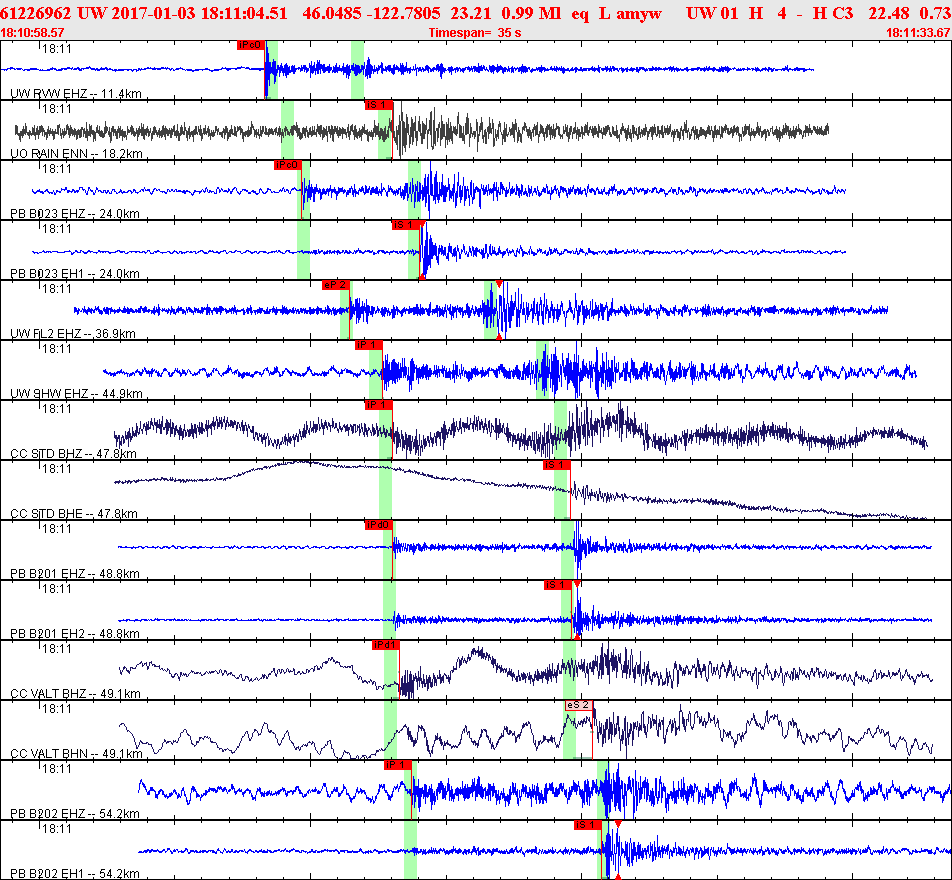Click the magnitude value 0.99 Ml
This screenshot has width=952, height=880.
pos(532,13)
